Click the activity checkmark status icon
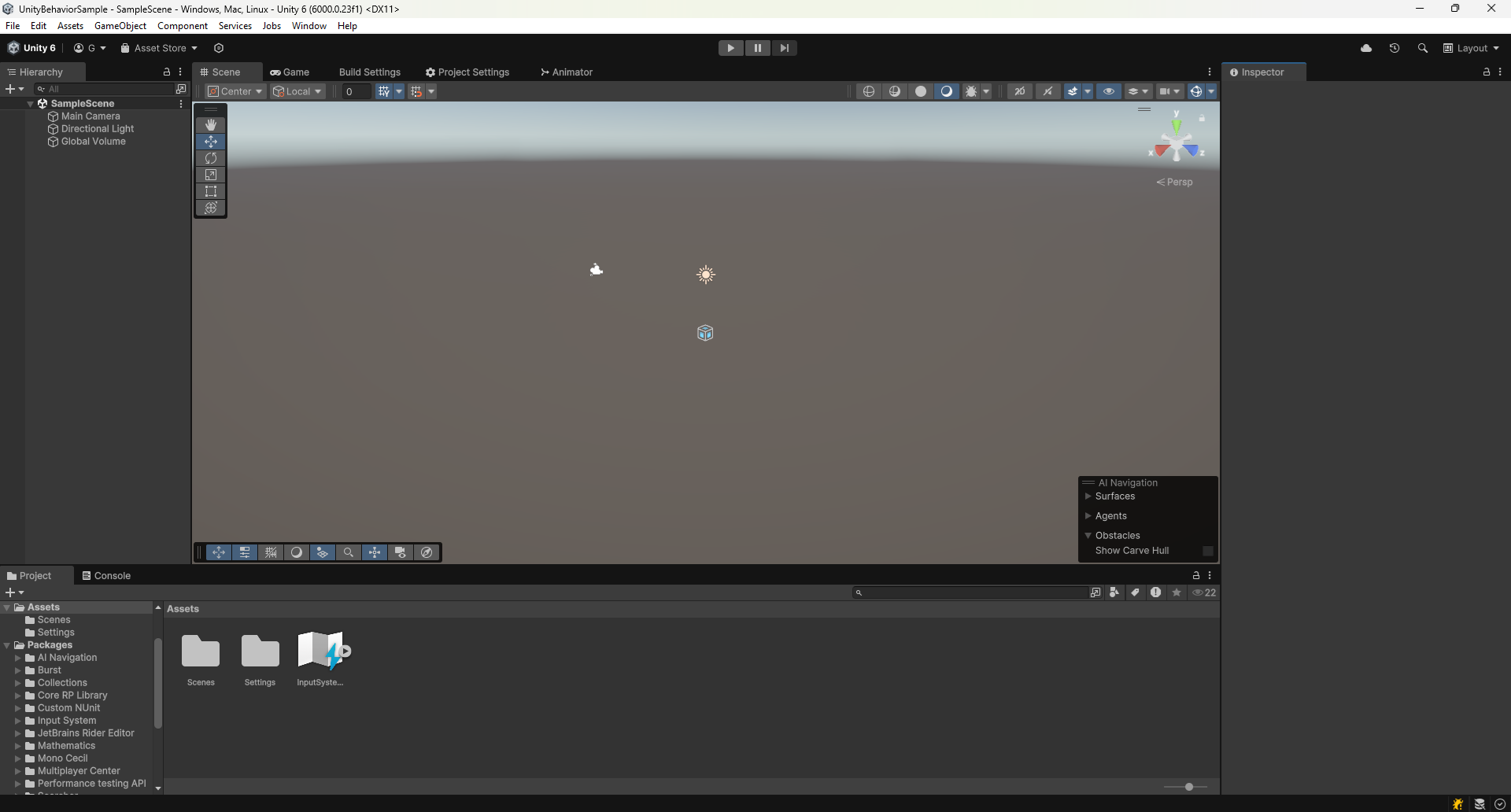1511x812 pixels. pos(1500,804)
